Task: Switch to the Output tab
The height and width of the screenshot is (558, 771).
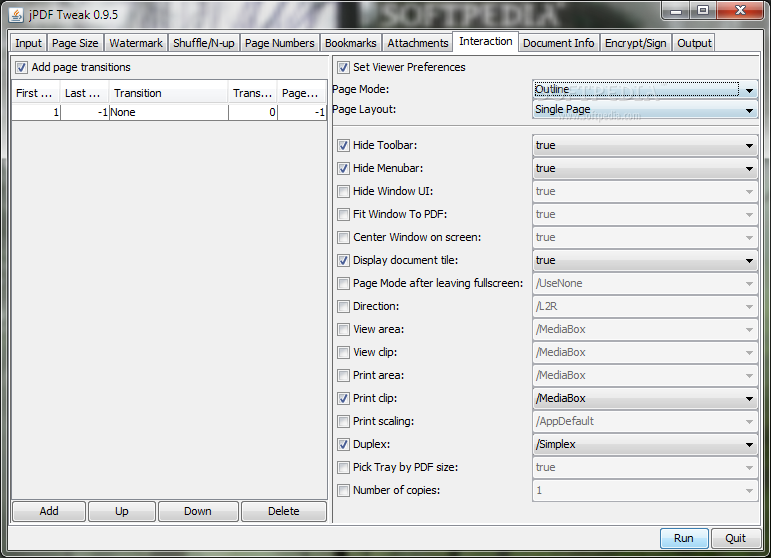Action: [694, 43]
